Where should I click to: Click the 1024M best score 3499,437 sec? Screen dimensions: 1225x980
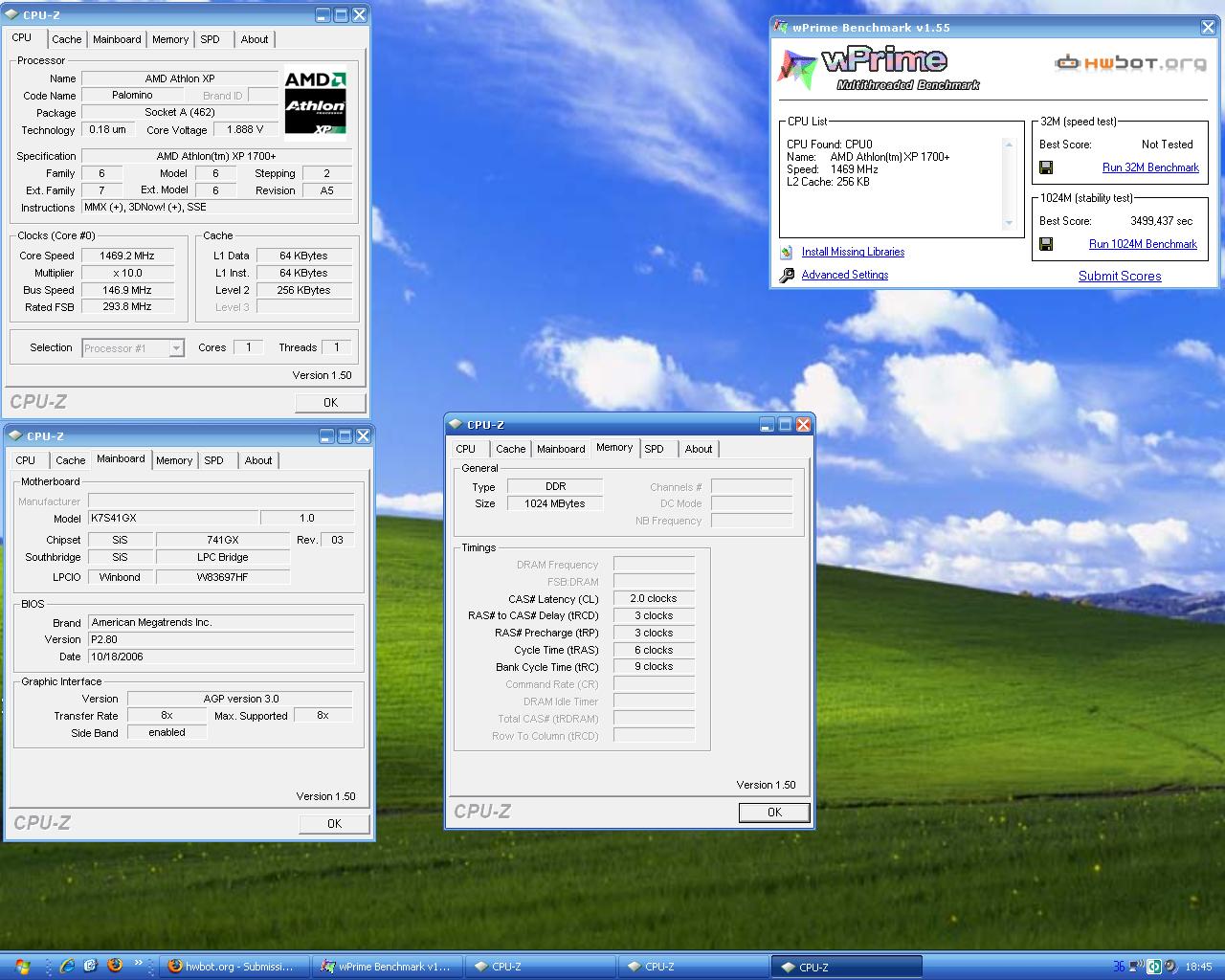[x=1161, y=221]
